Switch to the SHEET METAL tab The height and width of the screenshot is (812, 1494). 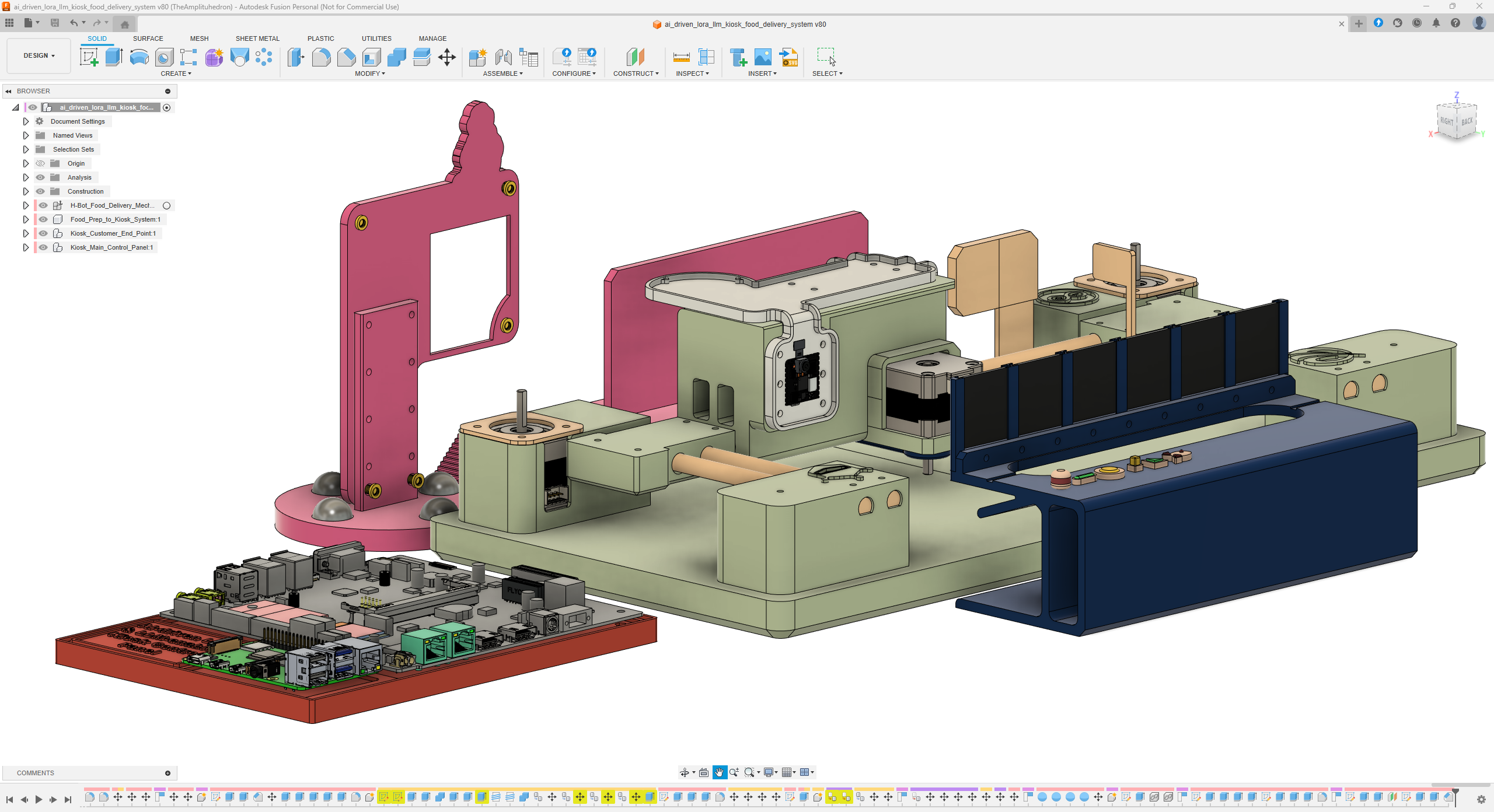pos(257,38)
